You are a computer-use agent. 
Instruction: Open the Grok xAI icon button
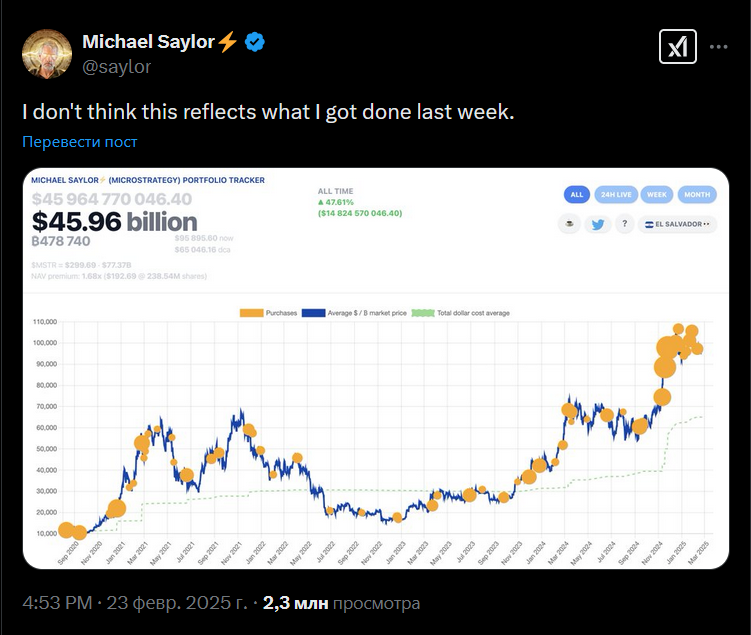tap(678, 47)
